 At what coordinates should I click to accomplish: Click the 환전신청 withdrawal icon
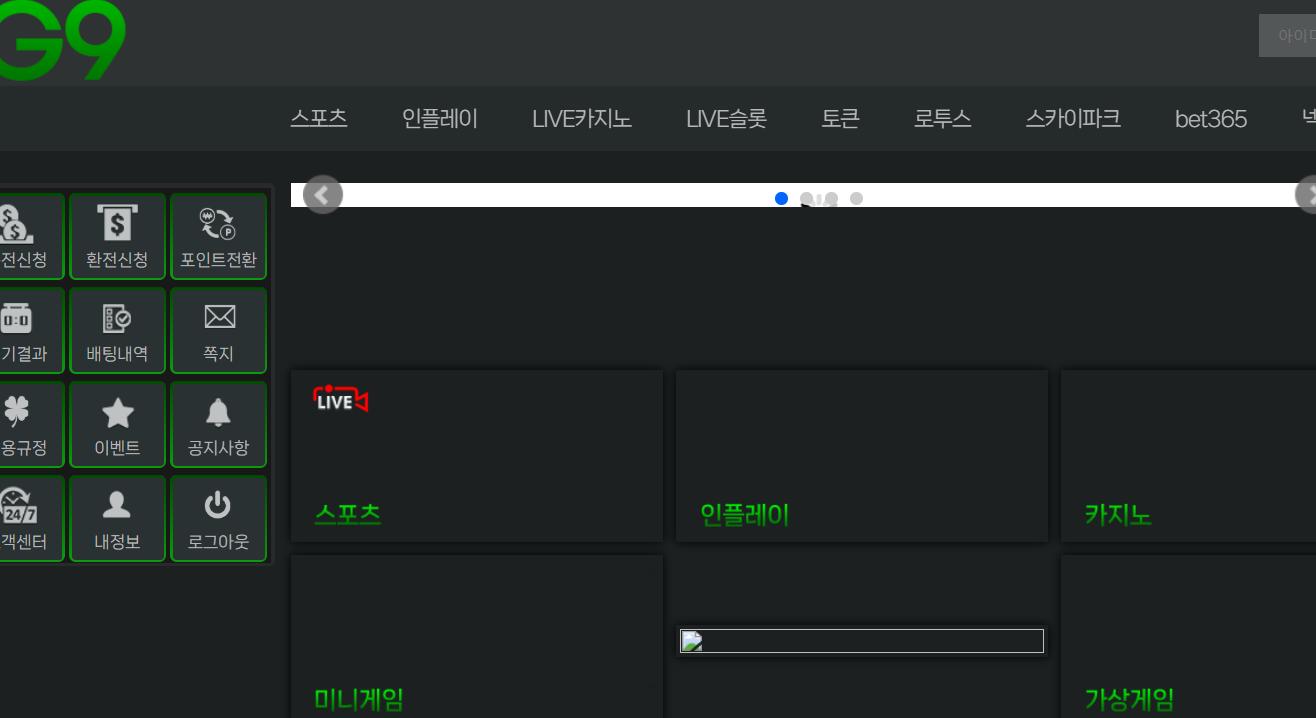[117, 224]
